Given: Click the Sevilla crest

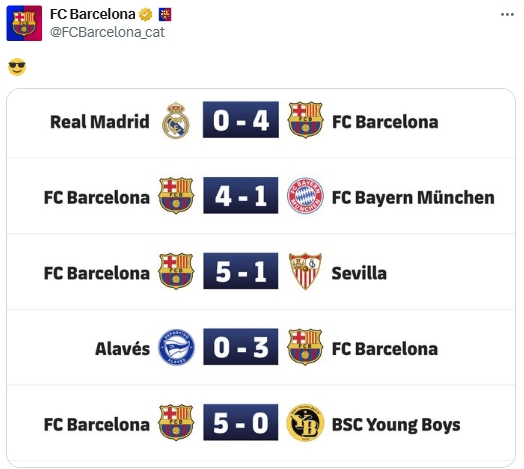Looking at the screenshot, I should pos(305,271).
